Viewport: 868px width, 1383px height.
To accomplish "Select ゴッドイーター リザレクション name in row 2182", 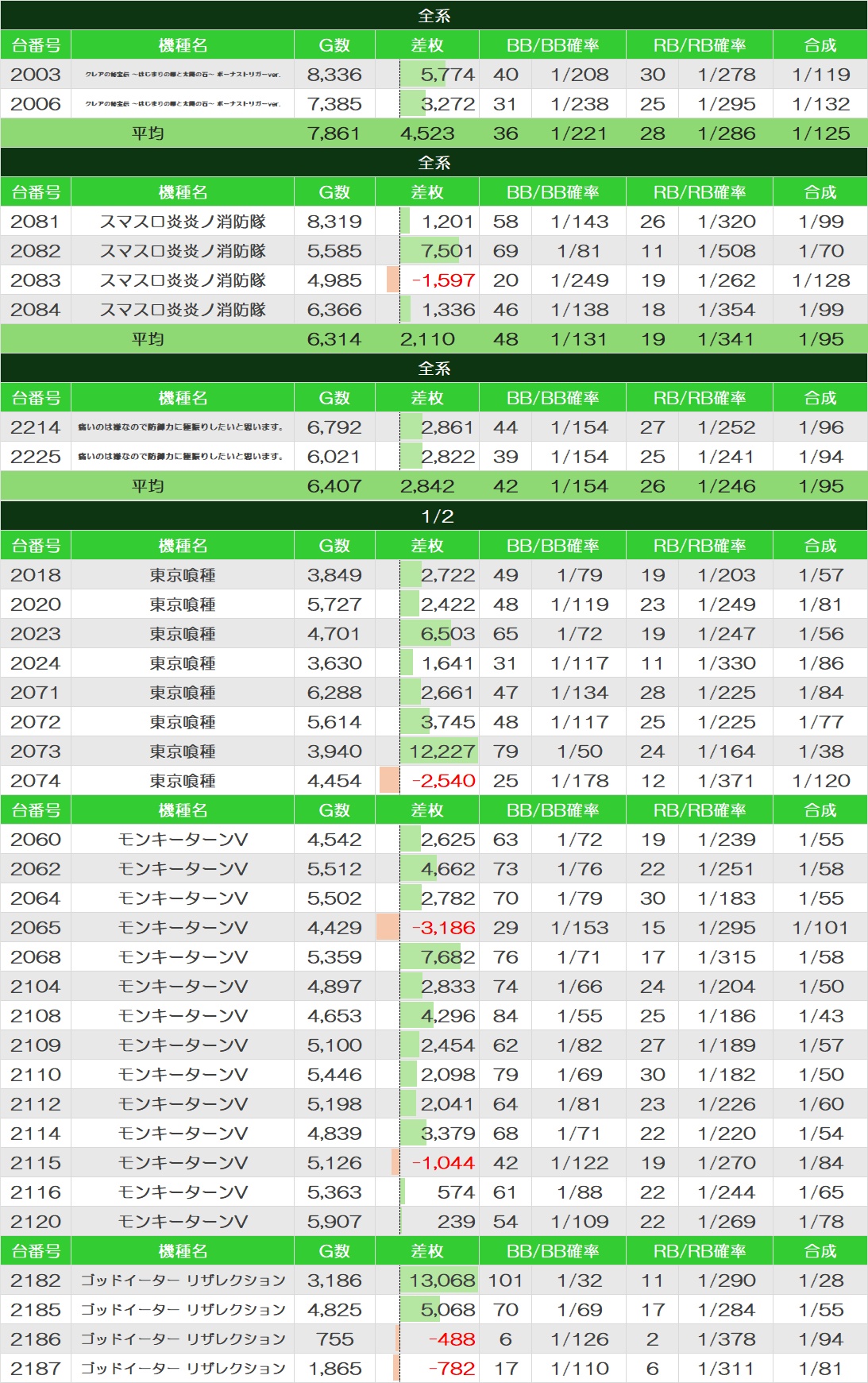I will pyautogui.click(x=183, y=1281).
